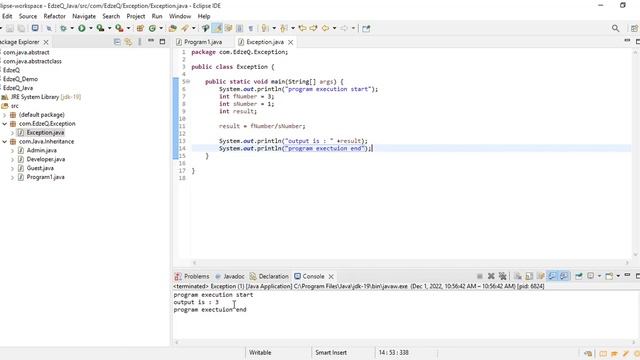Open Display Selected Console dropdown arrow
The height and width of the screenshot is (360, 640).
[x=599, y=276]
